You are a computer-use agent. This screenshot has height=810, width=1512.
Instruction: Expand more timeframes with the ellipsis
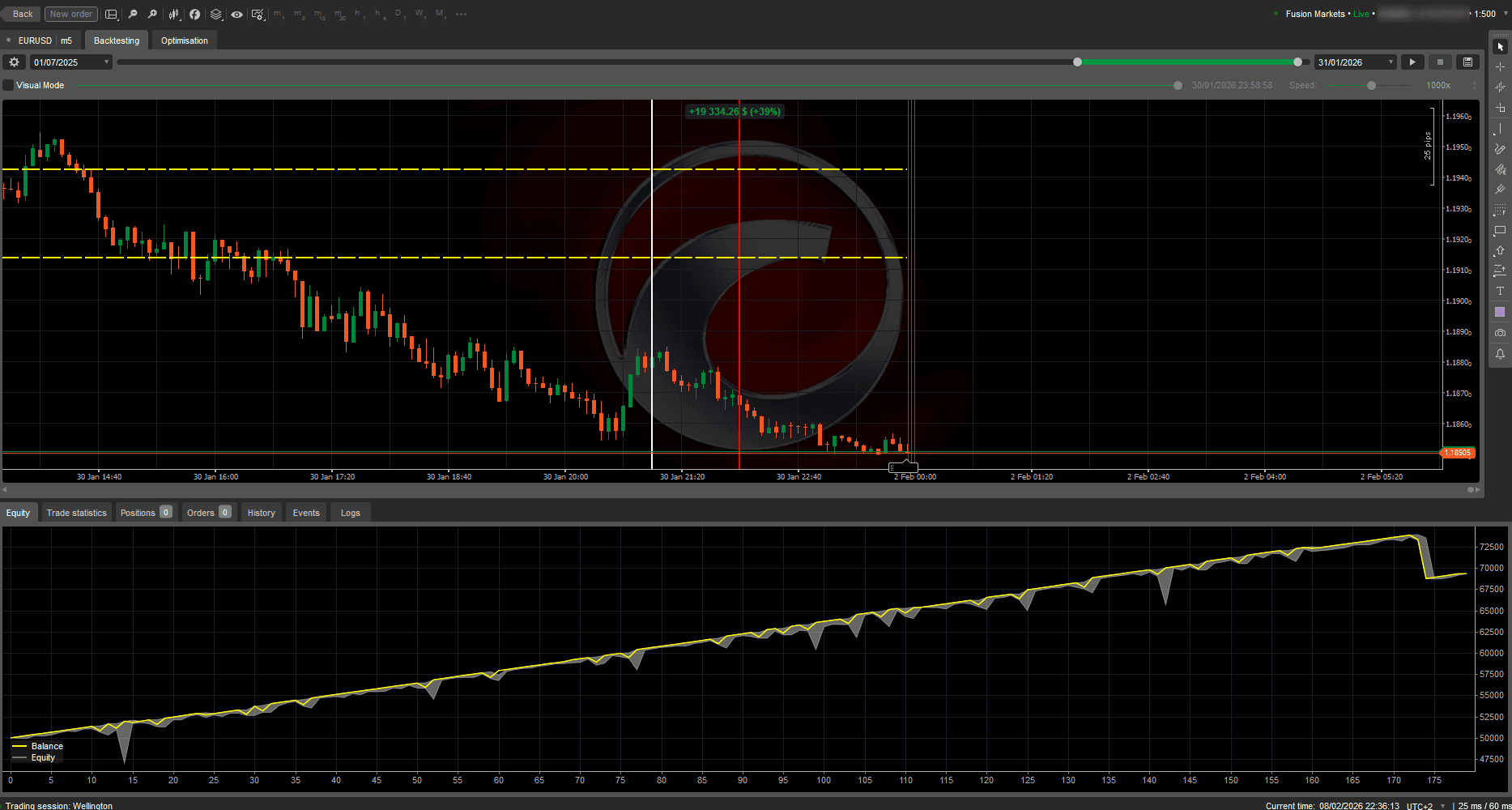461,14
